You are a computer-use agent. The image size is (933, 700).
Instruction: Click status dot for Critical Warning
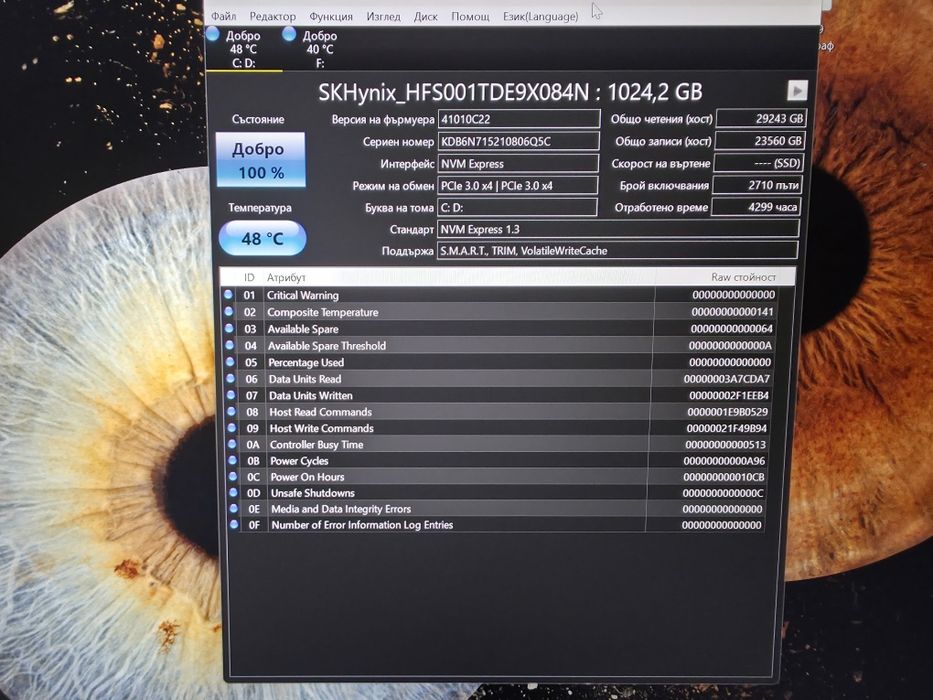click(x=228, y=294)
